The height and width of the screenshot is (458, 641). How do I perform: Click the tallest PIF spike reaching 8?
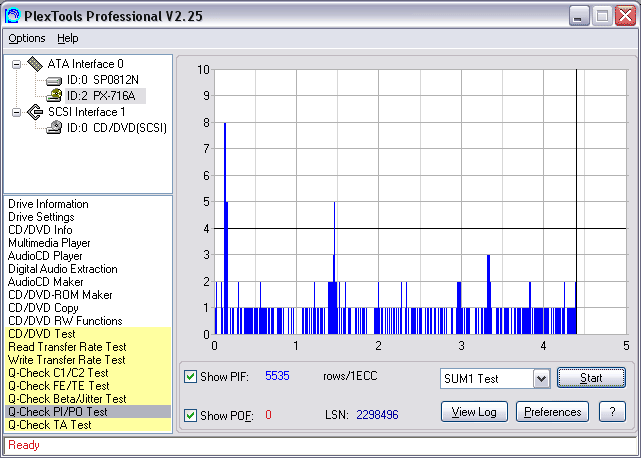(225, 228)
